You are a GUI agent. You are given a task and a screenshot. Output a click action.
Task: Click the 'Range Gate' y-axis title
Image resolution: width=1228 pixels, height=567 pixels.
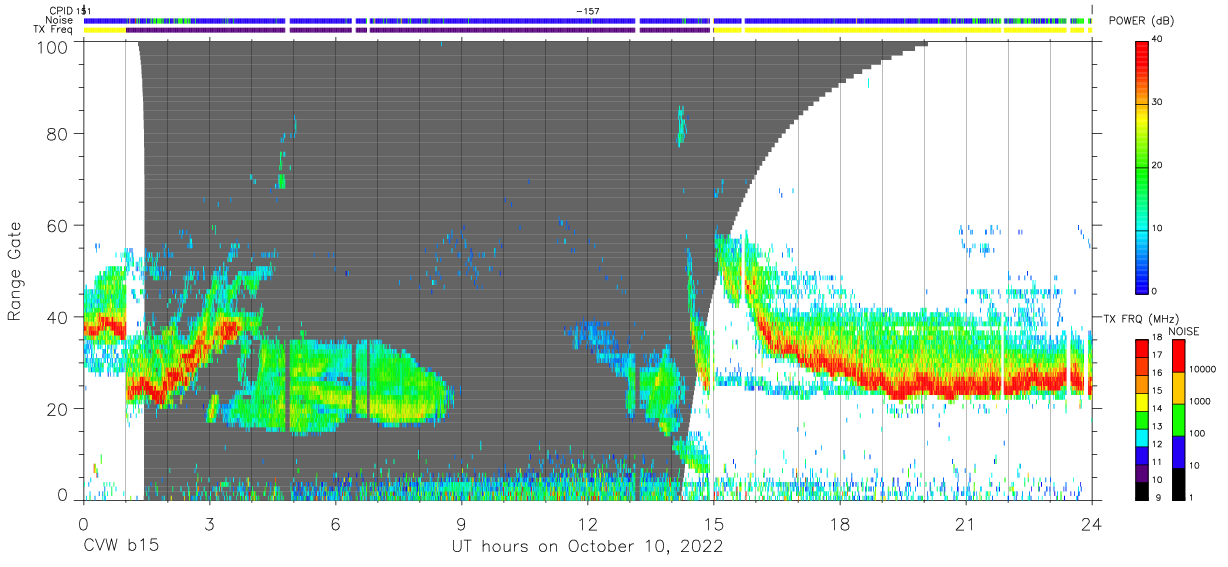(15, 272)
